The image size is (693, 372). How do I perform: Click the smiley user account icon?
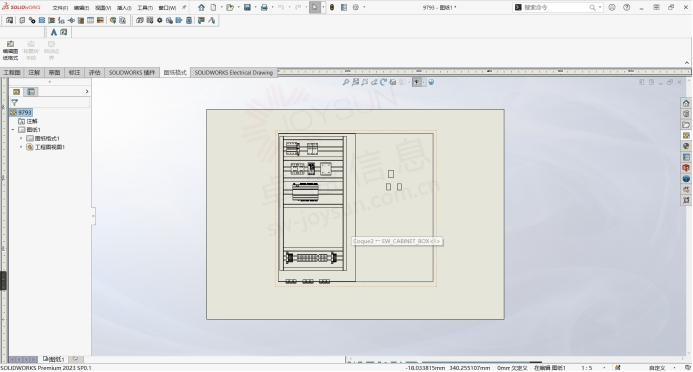click(x=612, y=8)
